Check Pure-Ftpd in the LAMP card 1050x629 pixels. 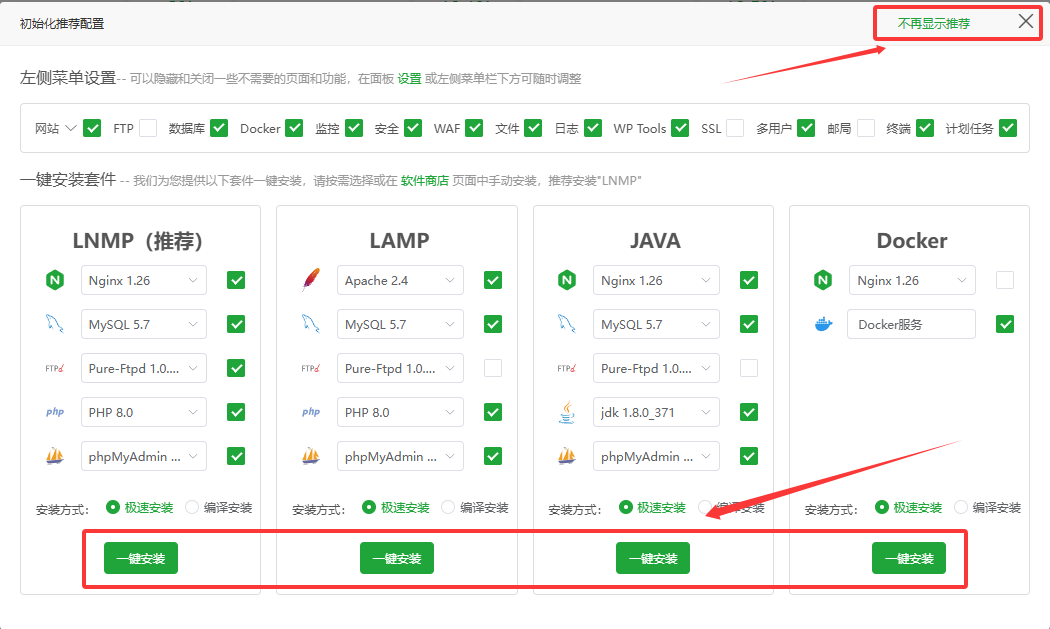pyautogui.click(x=493, y=368)
